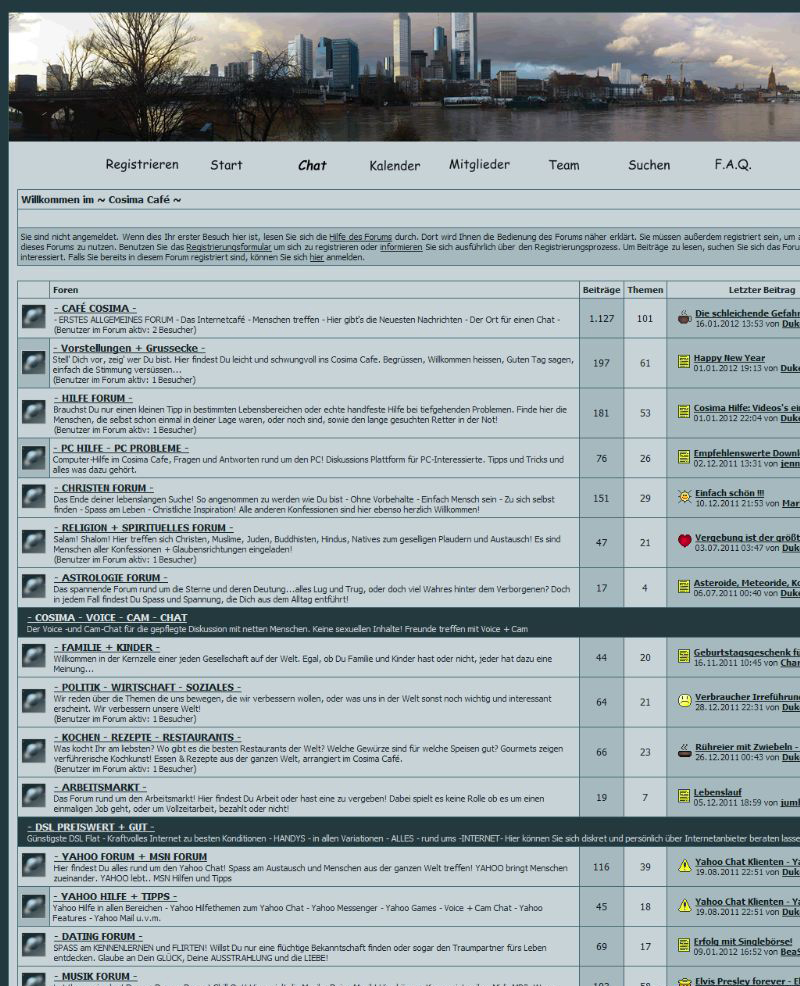Open the Vorstellungen + Grussecke forum
The image size is (800, 986).
pyautogui.click(x=129, y=348)
